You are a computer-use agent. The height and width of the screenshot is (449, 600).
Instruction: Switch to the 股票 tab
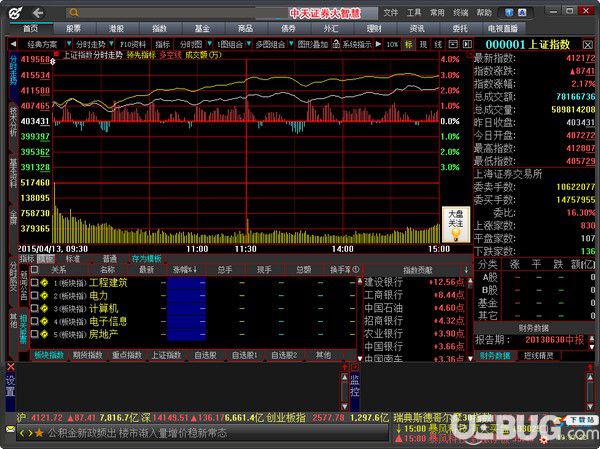pyautogui.click(x=73, y=28)
